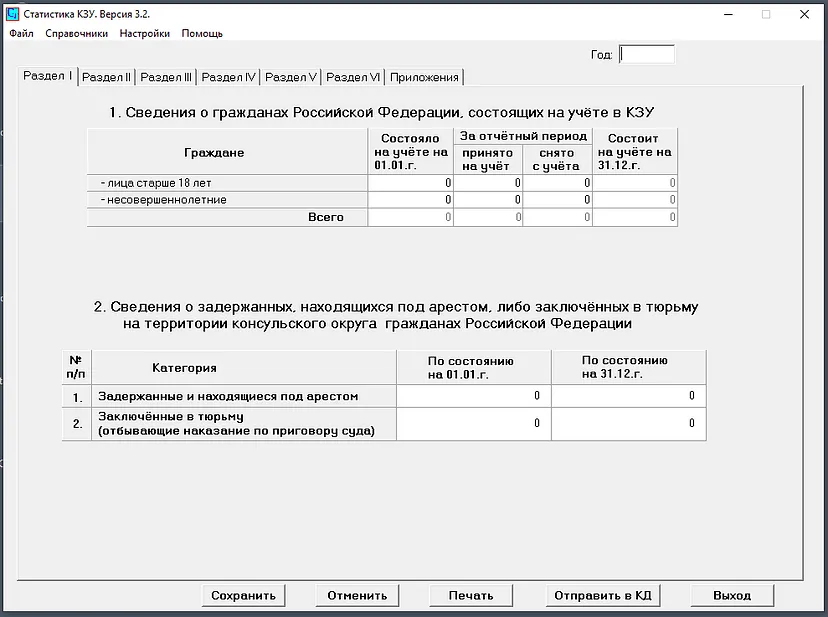Open the Файл menu
The image size is (828, 617).
click(21, 33)
